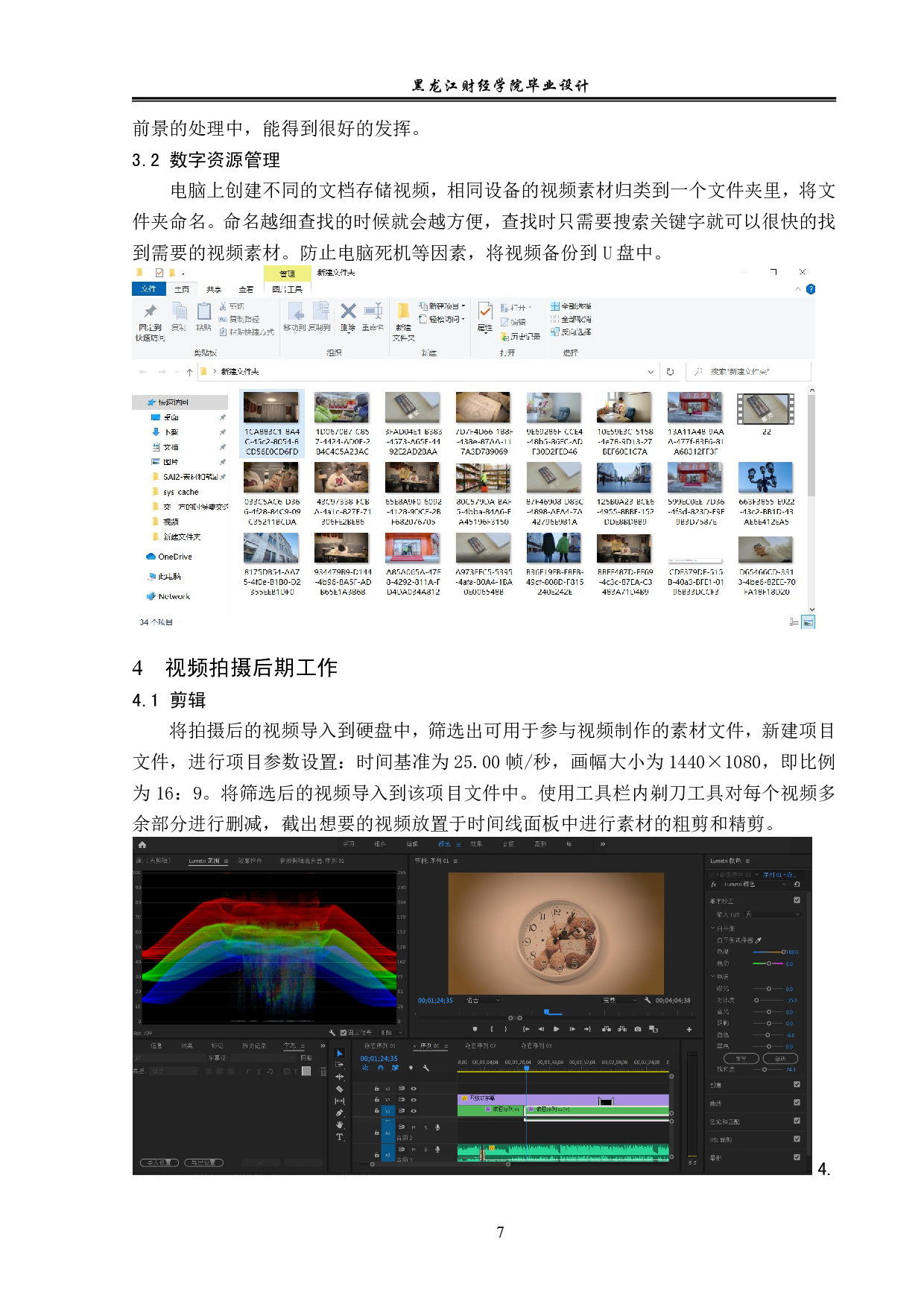Click the Play button in Program monitor
The height and width of the screenshot is (1307, 924).
tap(556, 1029)
